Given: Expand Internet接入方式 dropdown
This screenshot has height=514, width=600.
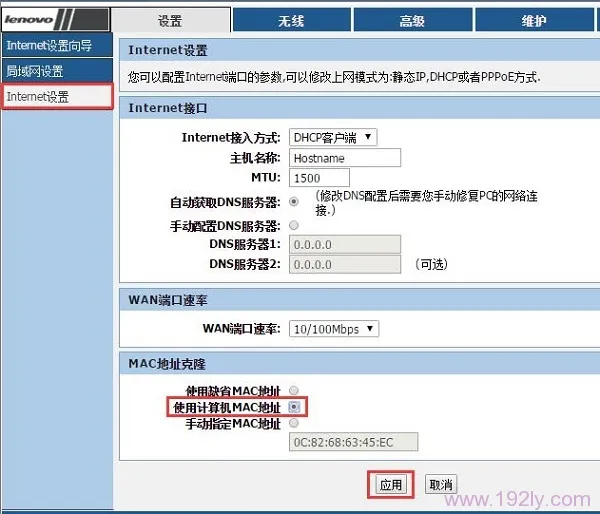Looking at the screenshot, I should coord(333,137).
